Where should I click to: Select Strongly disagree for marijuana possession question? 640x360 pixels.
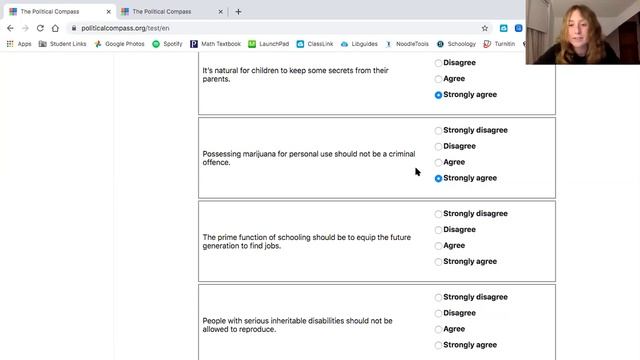pyautogui.click(x=438, y=131)
